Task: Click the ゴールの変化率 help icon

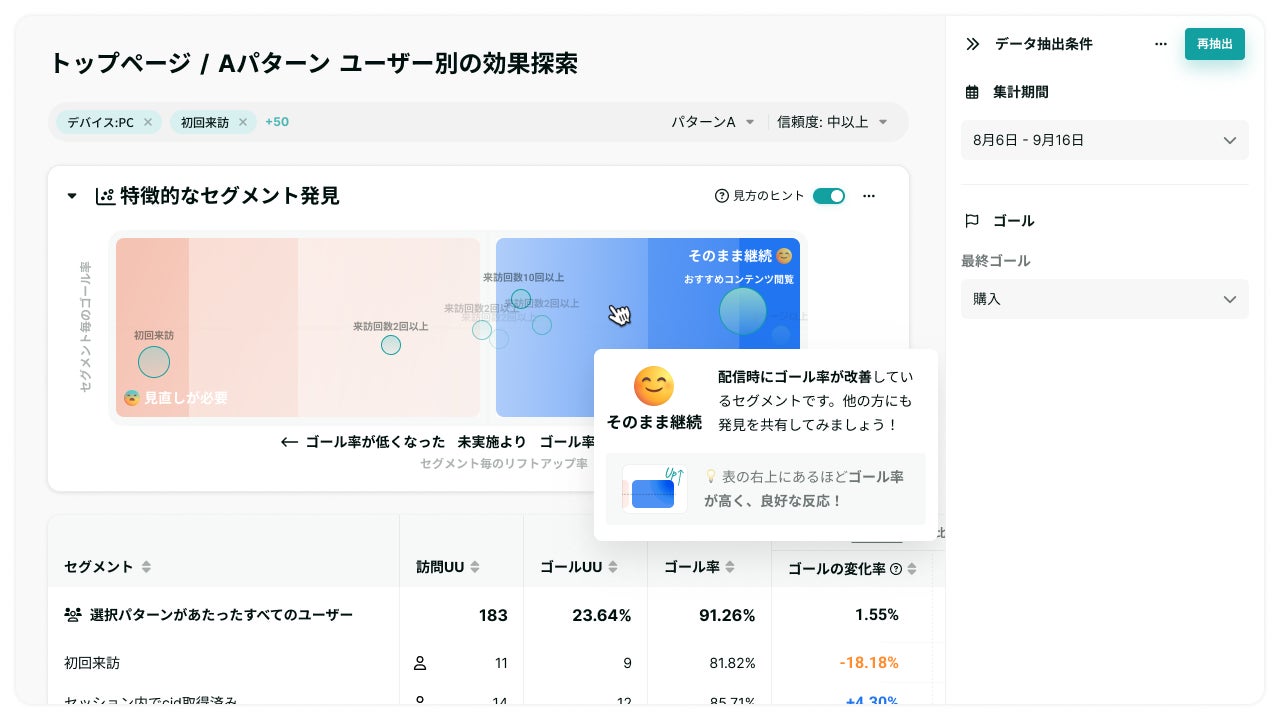Action: click(x=896, y=569)
